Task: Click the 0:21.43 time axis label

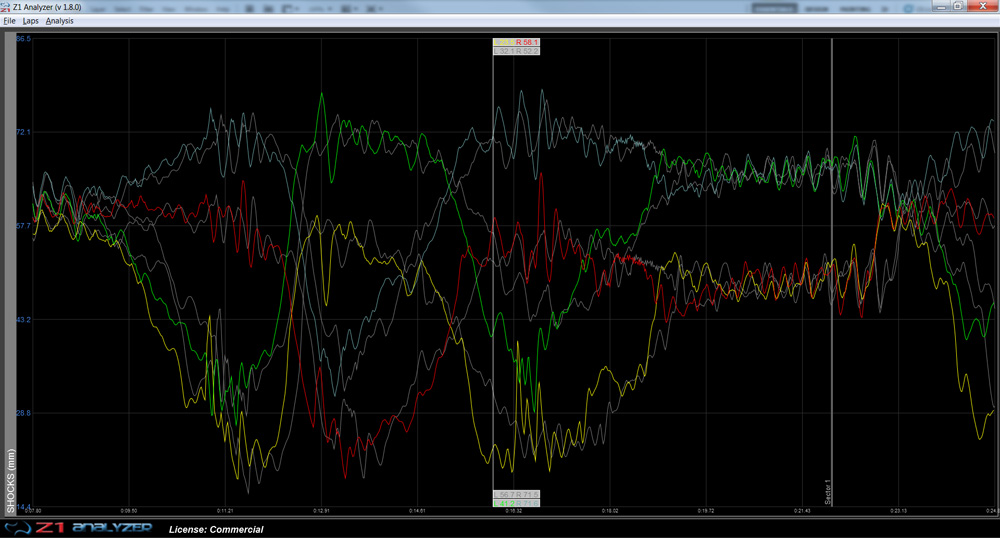Action: [x=802, y=511]
